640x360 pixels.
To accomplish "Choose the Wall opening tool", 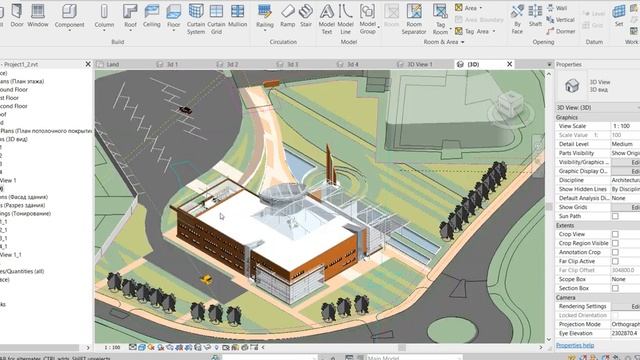I will coord(557,8).
